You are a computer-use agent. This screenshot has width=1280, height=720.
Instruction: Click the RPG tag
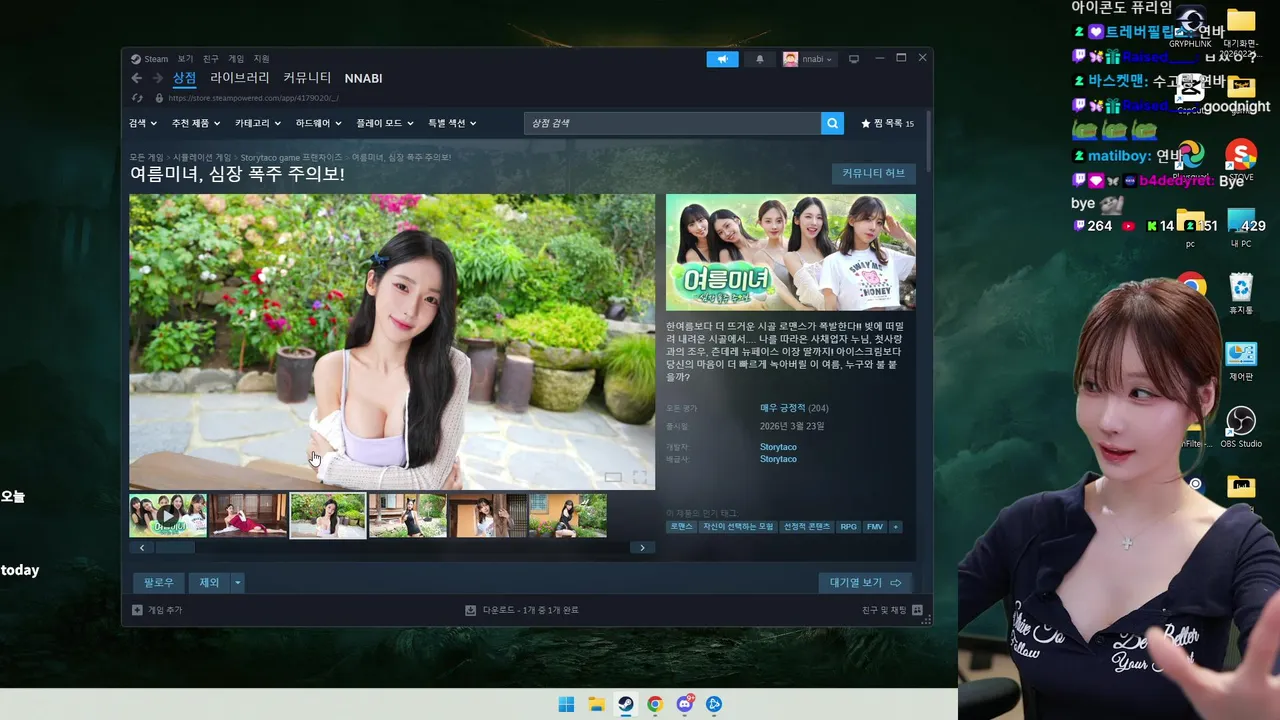(x=848, y=526)
